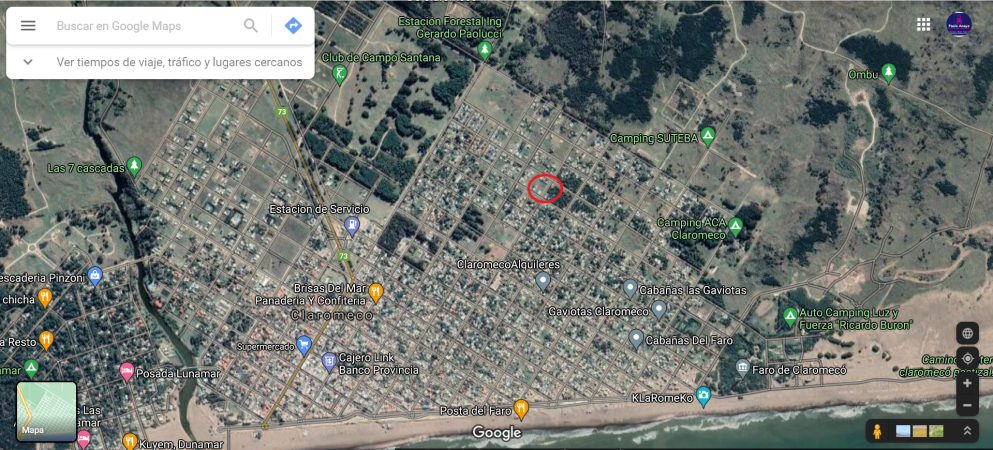The height and width of the screenshot is (450, 993).
Task: Open directions with the blue arrow icon
Action: pyautogui.click(x=293, y=26)
